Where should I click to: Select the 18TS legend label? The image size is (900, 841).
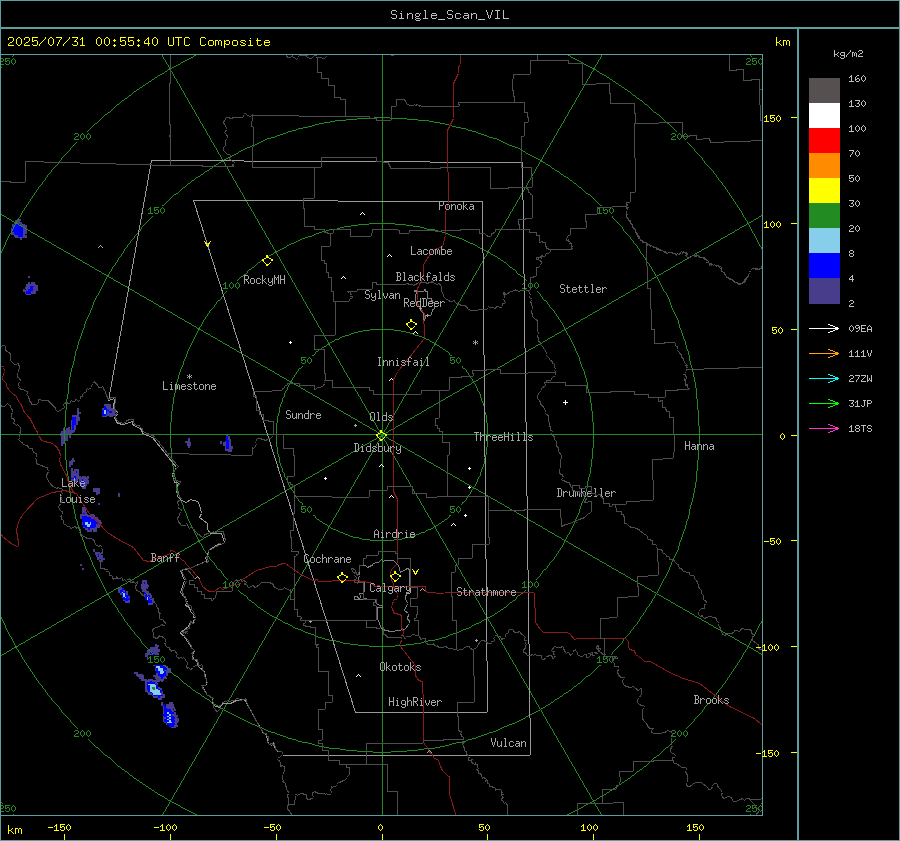click(x=860, y=429)
